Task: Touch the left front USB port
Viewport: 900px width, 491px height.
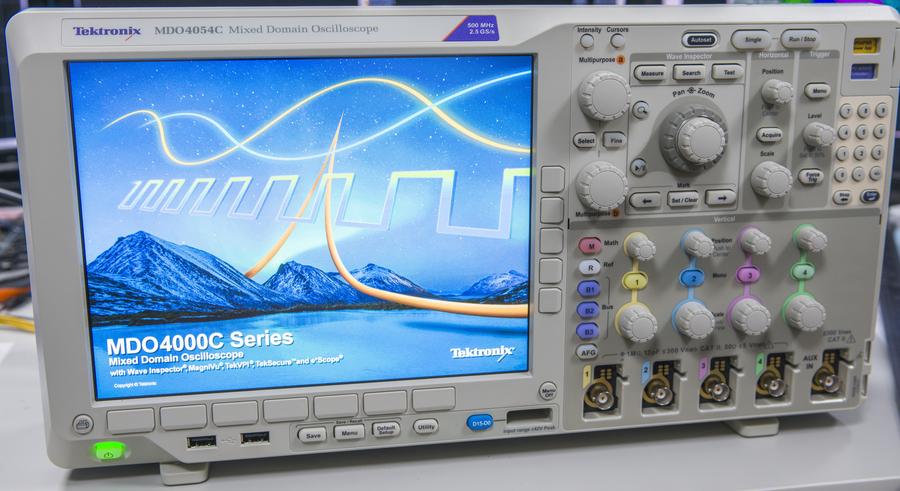Action: pyautogui.click(x=201, y=442)
